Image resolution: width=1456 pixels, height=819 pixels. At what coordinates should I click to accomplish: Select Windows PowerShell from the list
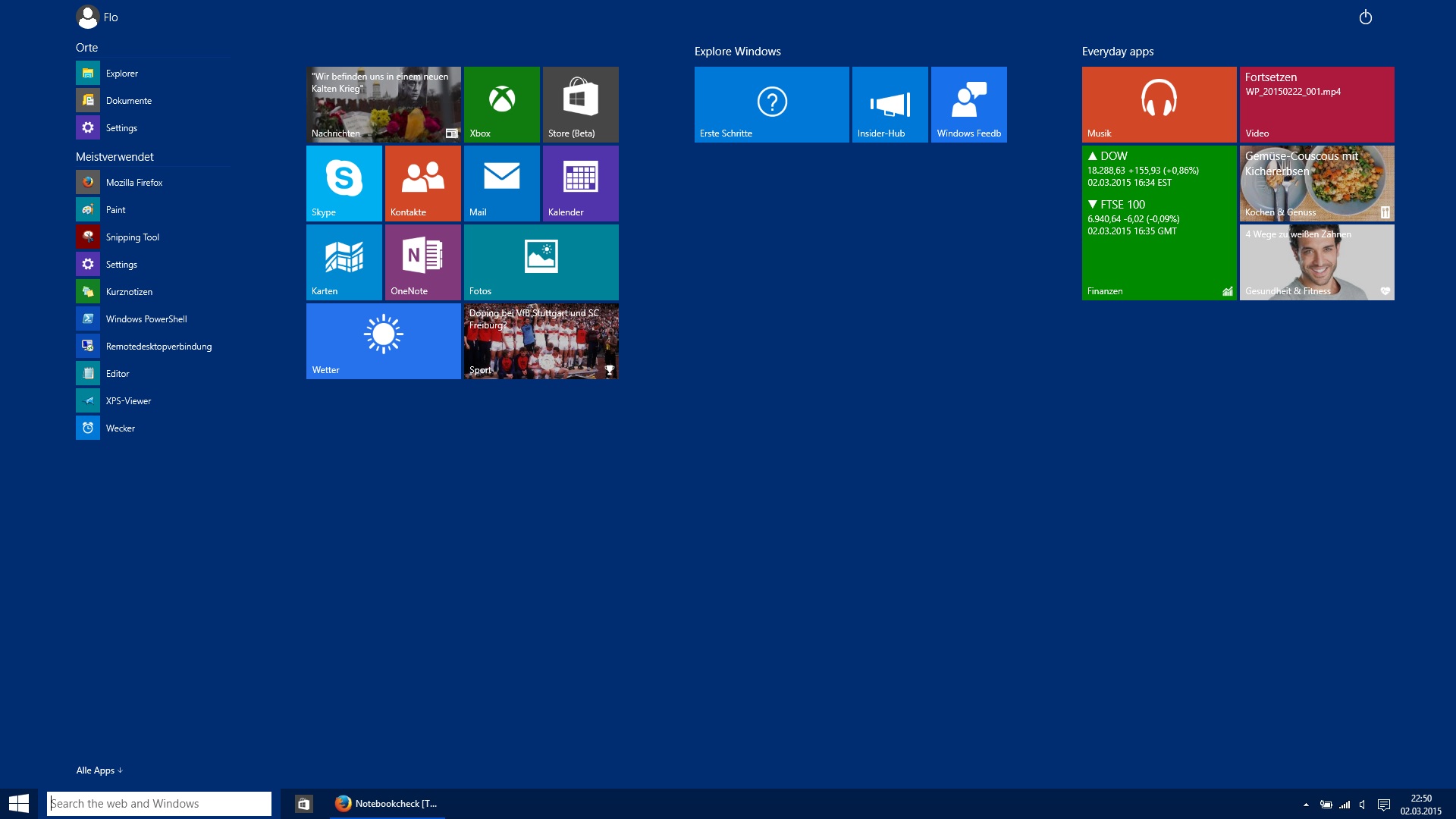coord(146,319)
